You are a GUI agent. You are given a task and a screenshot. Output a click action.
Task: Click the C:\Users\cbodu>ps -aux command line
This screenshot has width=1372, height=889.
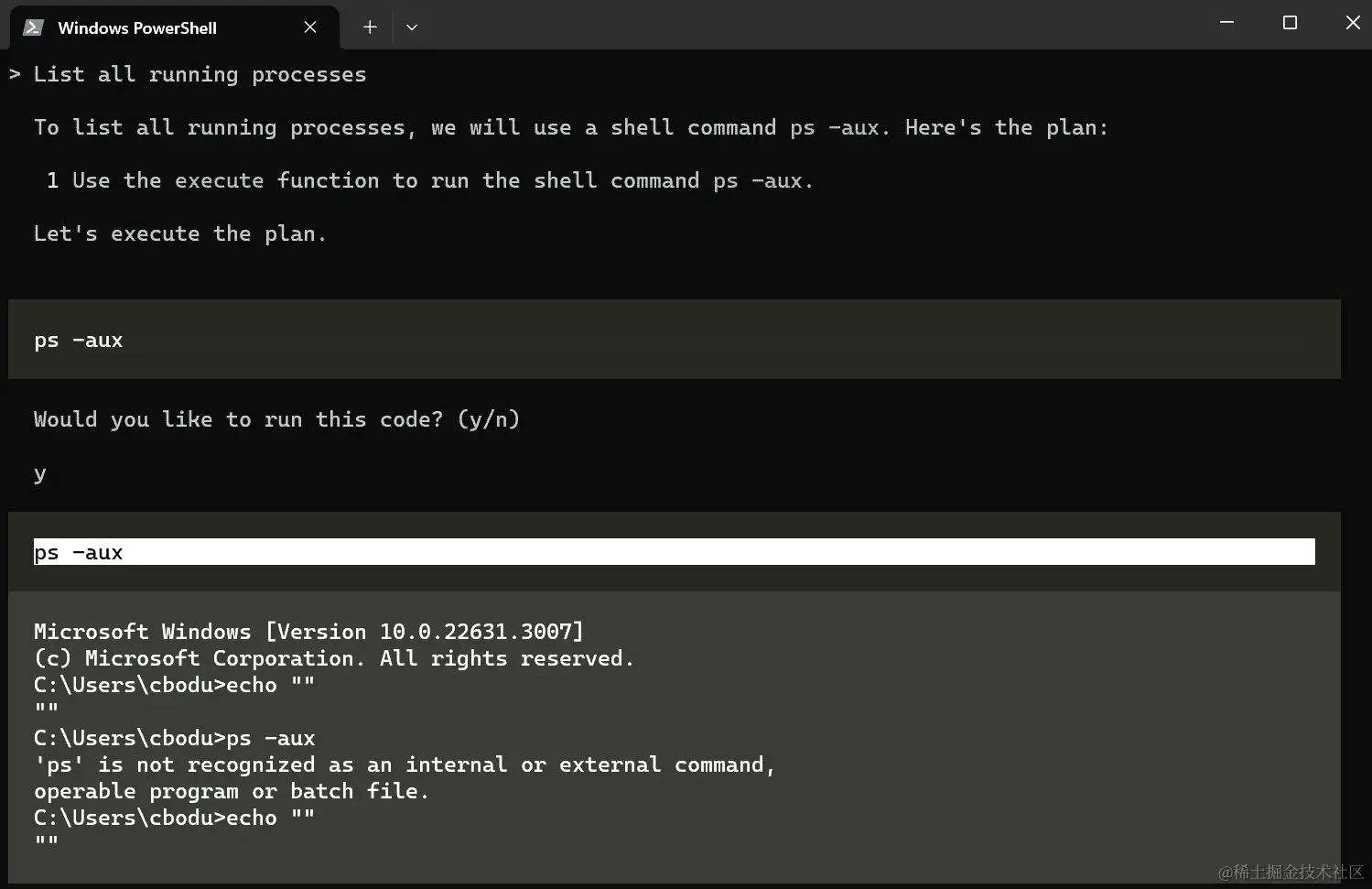(174, 737)
